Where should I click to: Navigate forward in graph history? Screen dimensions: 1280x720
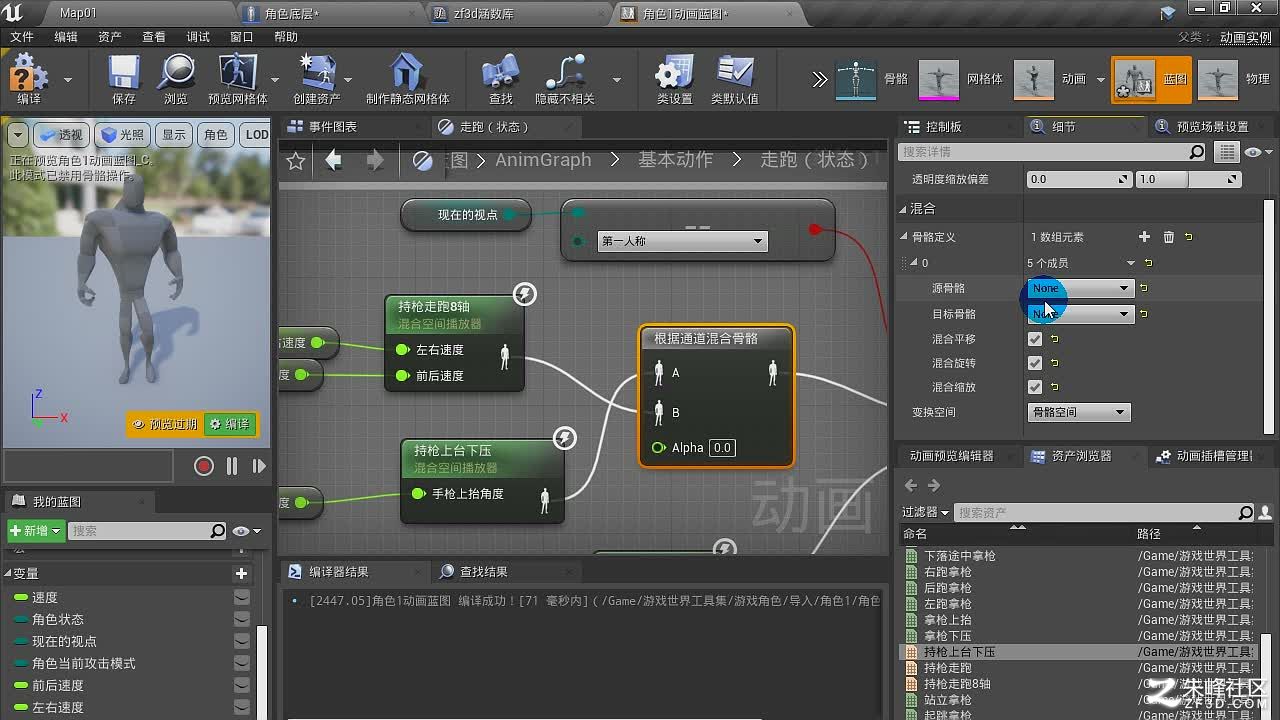375,161
